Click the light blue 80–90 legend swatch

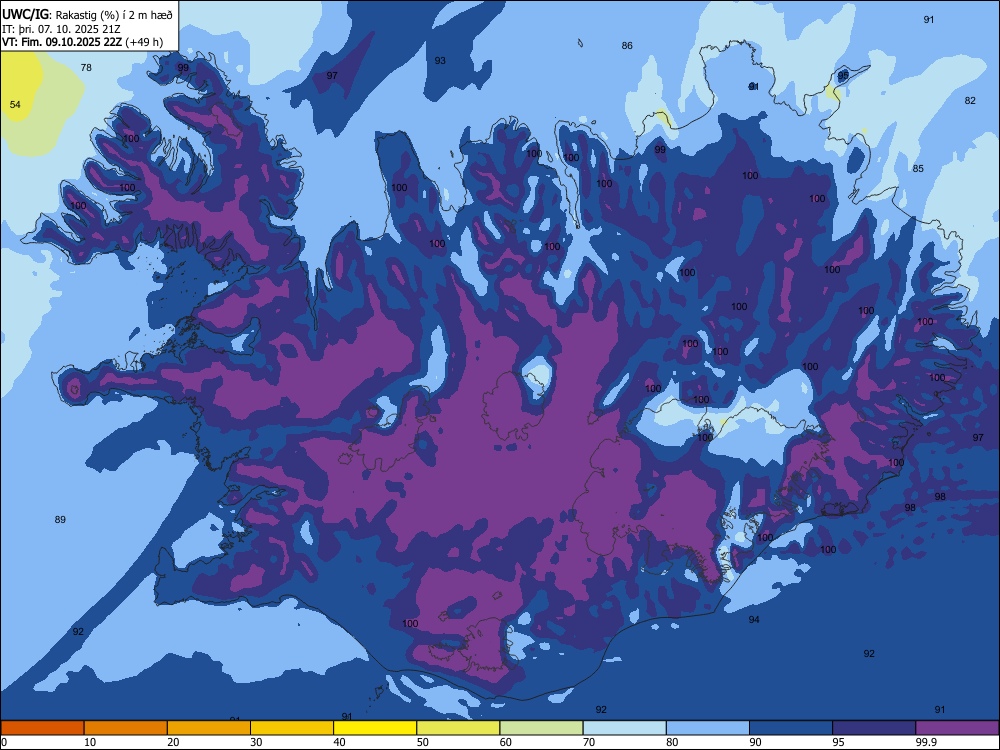tap(708, 728)
